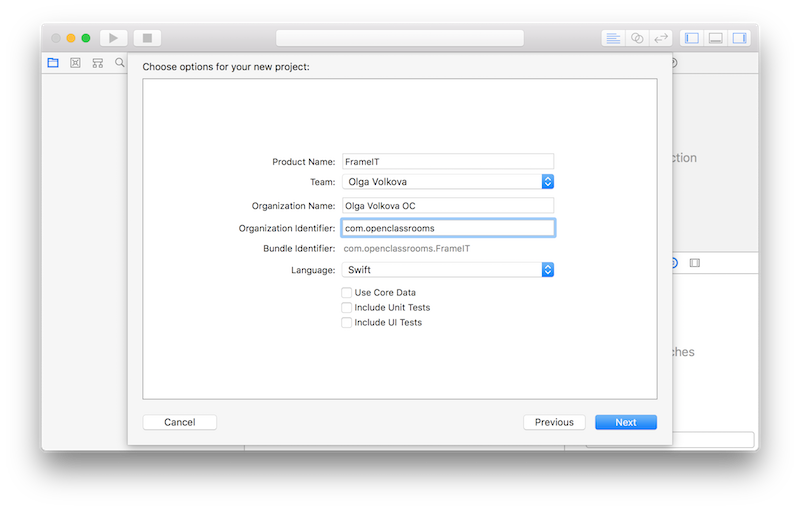Open the Team dropdown showing Olga Volkova

click(x=448, y=182)
